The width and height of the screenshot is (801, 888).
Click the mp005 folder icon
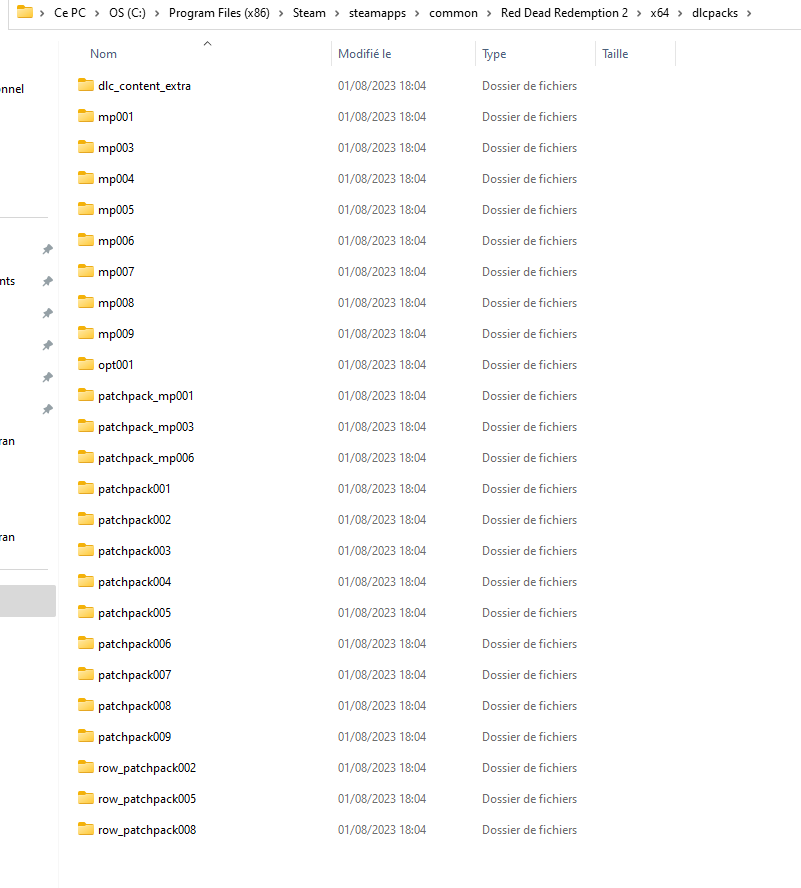coord(86,209)
